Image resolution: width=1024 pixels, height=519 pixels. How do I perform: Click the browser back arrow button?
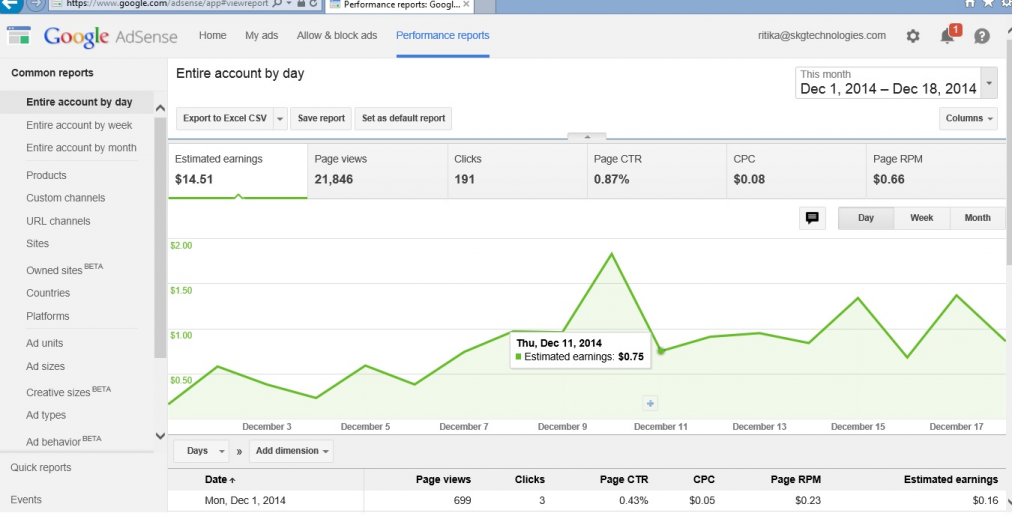click(x=10, y=4)
